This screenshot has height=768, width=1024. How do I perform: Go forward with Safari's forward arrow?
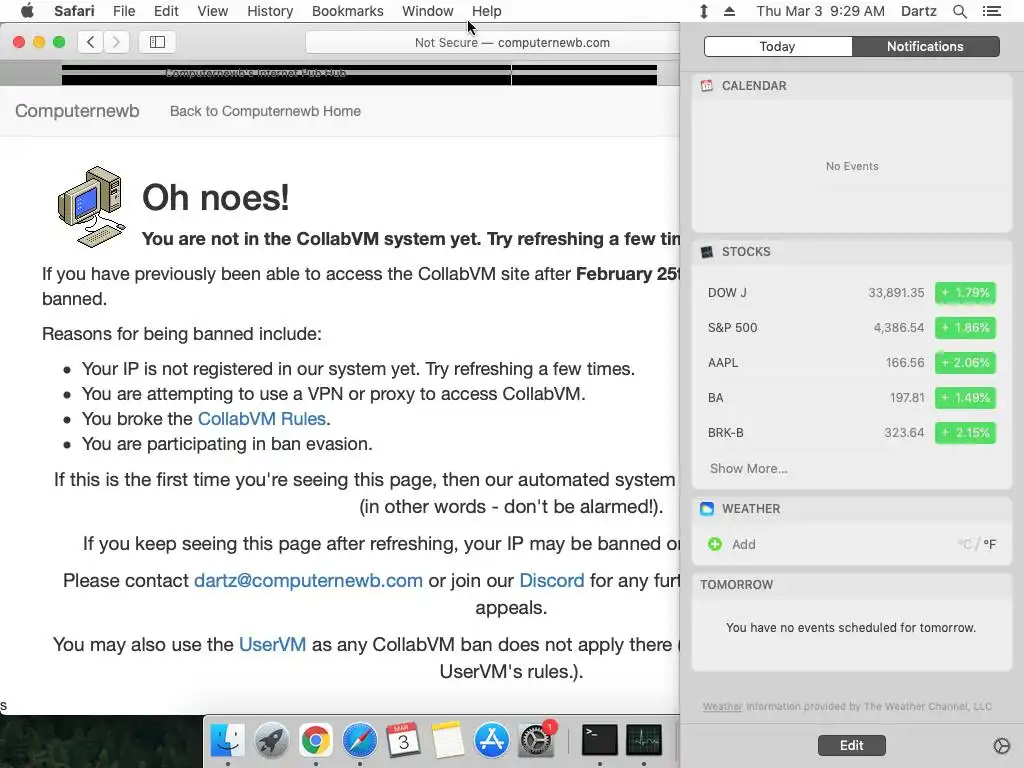[x=116, y=42]
